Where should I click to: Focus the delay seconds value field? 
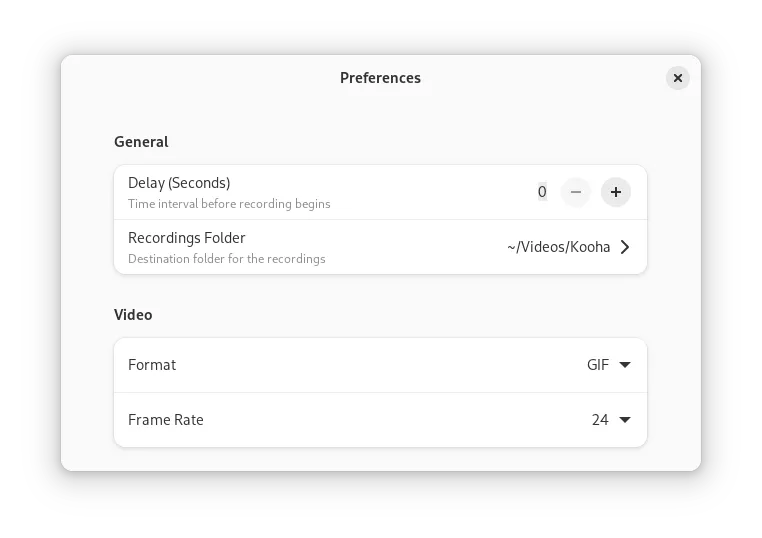point(542,192)
